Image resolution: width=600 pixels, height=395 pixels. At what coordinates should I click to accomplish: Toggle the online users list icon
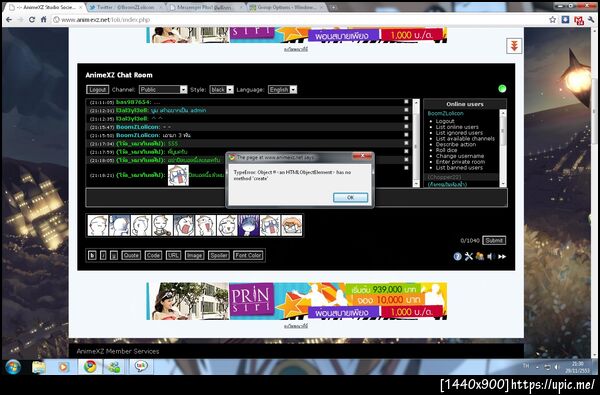pos(480,256)
